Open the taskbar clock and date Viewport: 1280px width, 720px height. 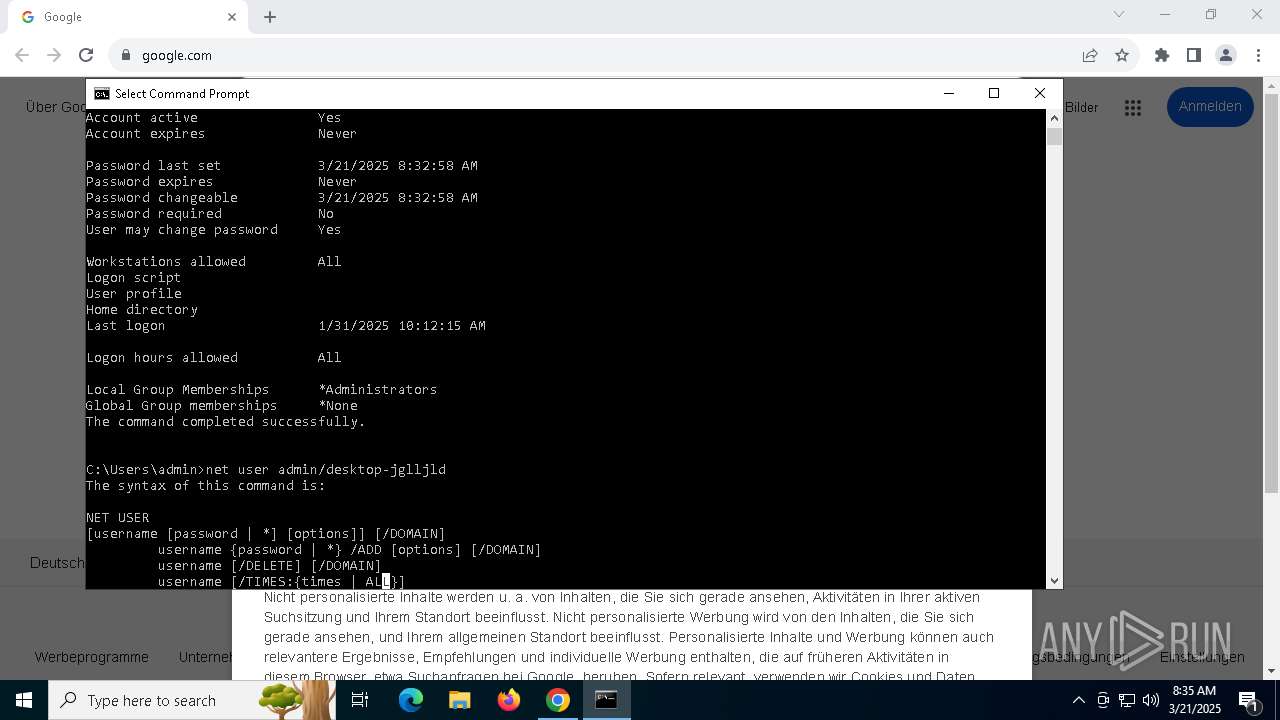point(1195,700)
